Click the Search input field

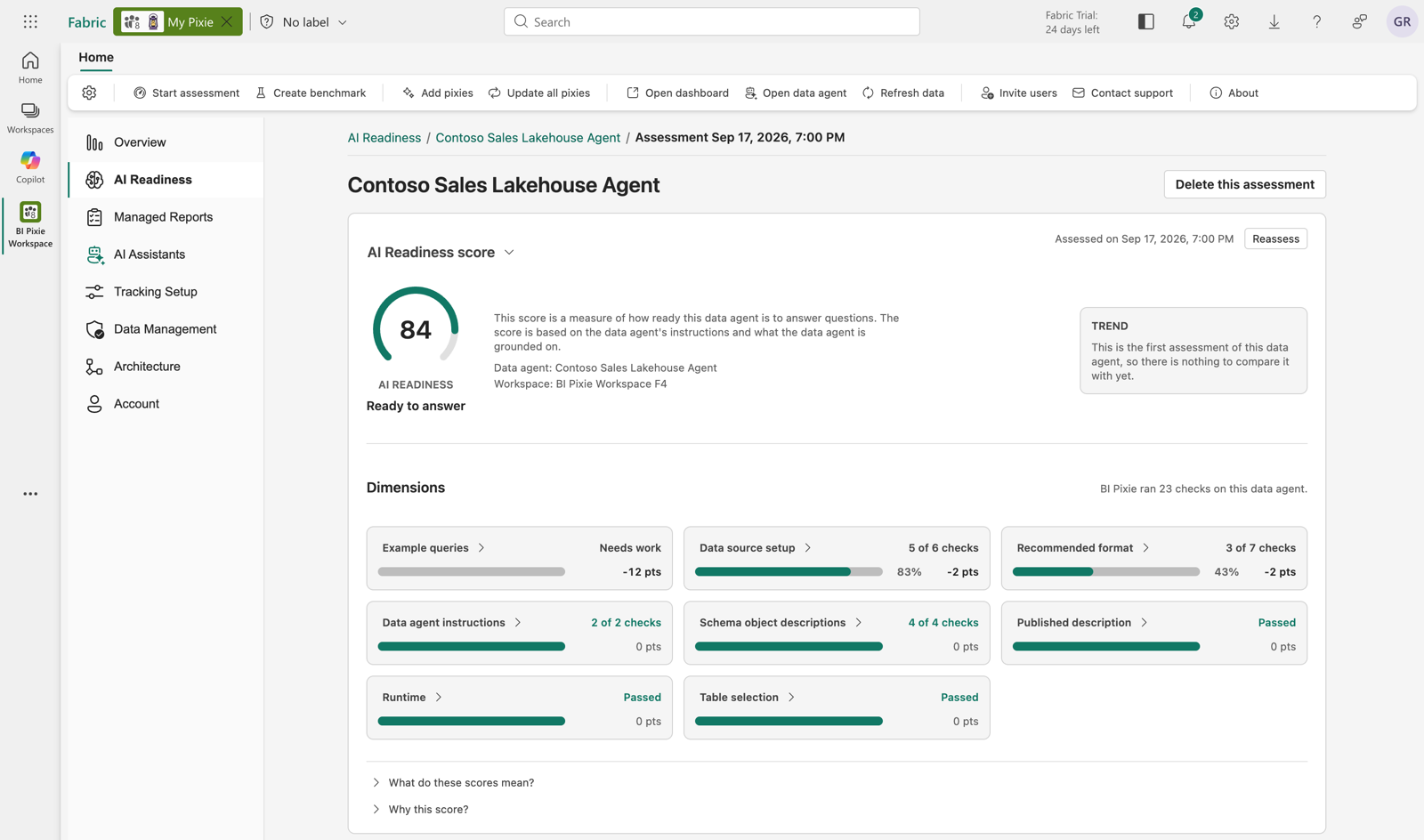pos(712,21)
